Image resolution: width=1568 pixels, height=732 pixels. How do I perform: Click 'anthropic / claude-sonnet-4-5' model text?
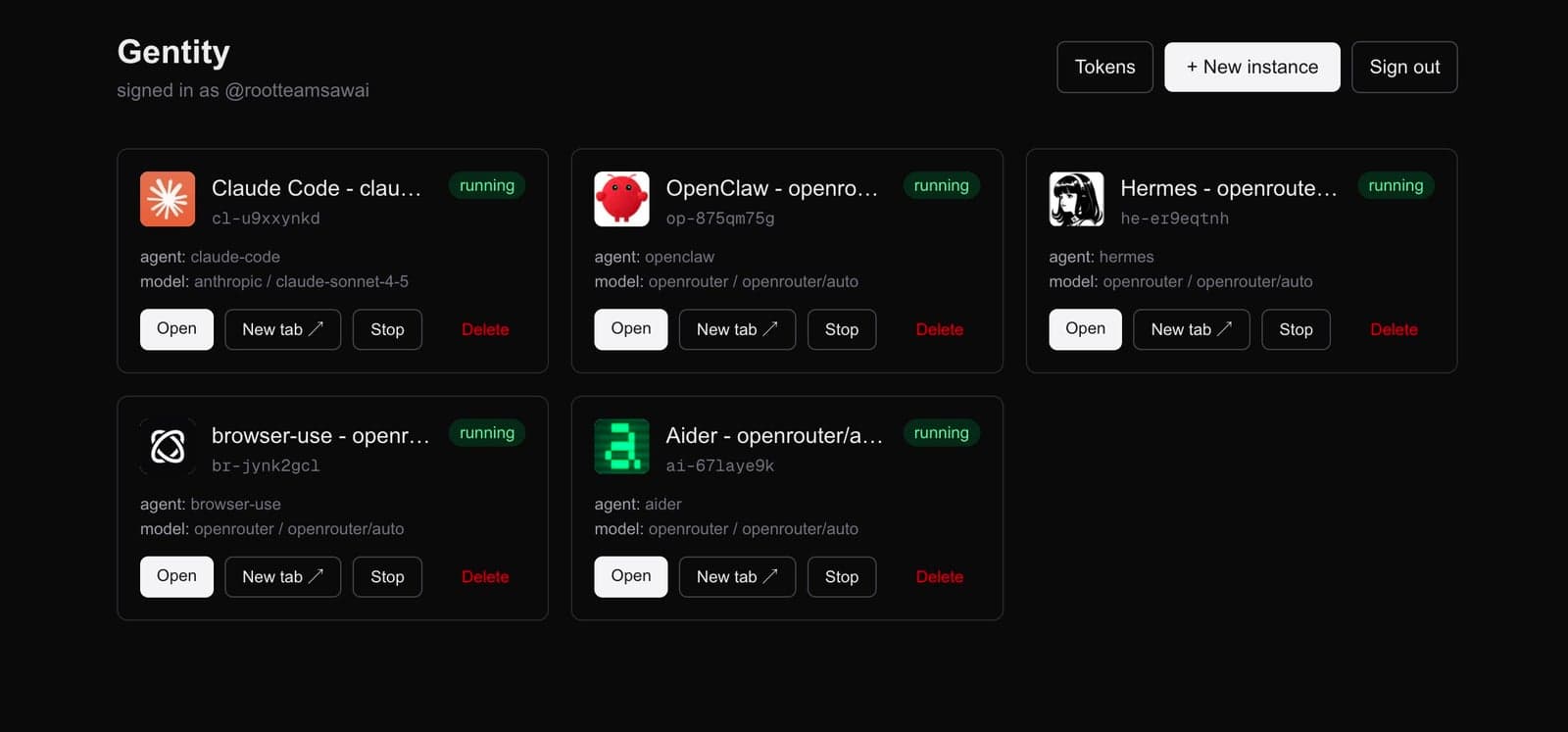click(x=301, y=281)
